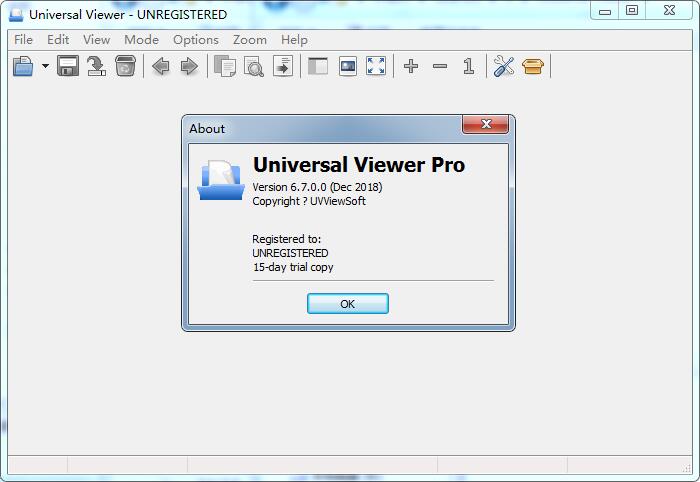
Task: Close the Universal Viewer main window
Action: point(669,11)
